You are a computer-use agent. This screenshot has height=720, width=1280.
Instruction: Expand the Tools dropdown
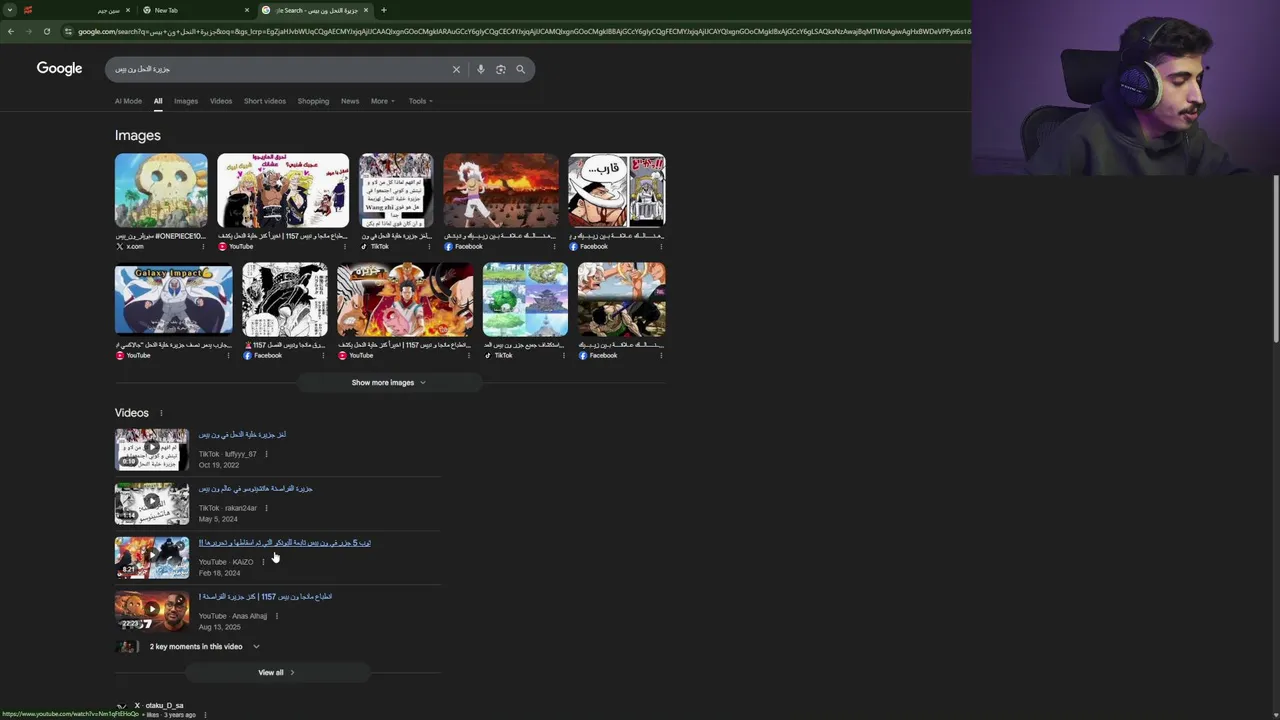click(x=420, y=101)
